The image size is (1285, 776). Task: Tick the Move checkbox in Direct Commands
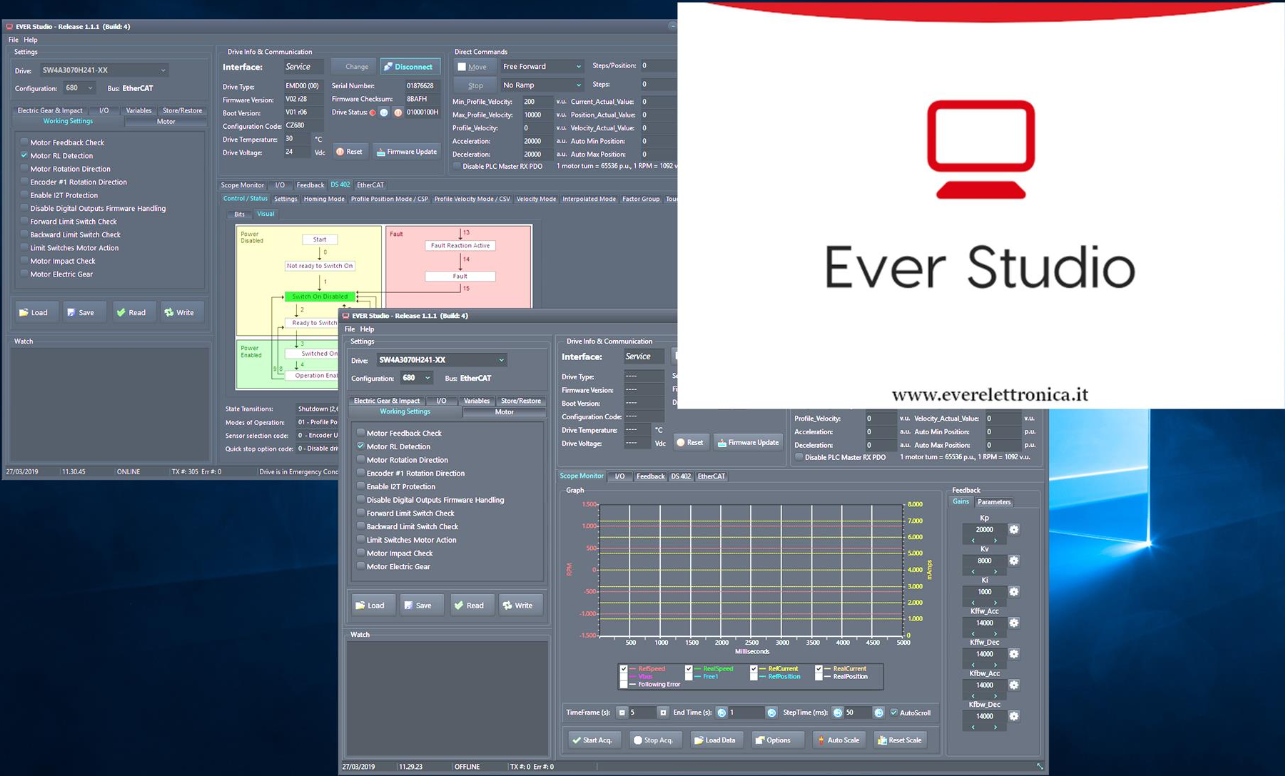coord(461,67)
